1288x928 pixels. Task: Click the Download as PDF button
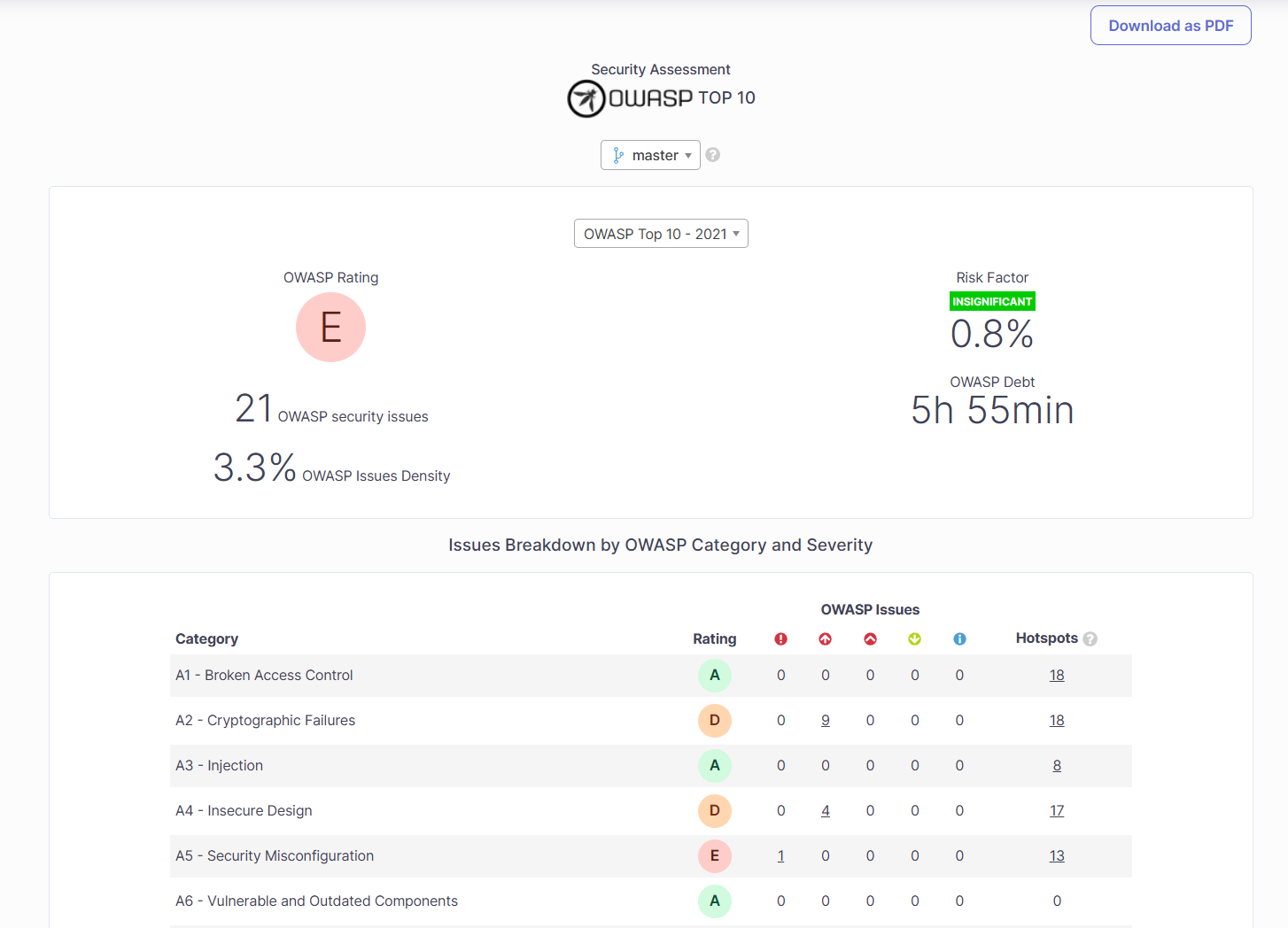pos(1170,26)
